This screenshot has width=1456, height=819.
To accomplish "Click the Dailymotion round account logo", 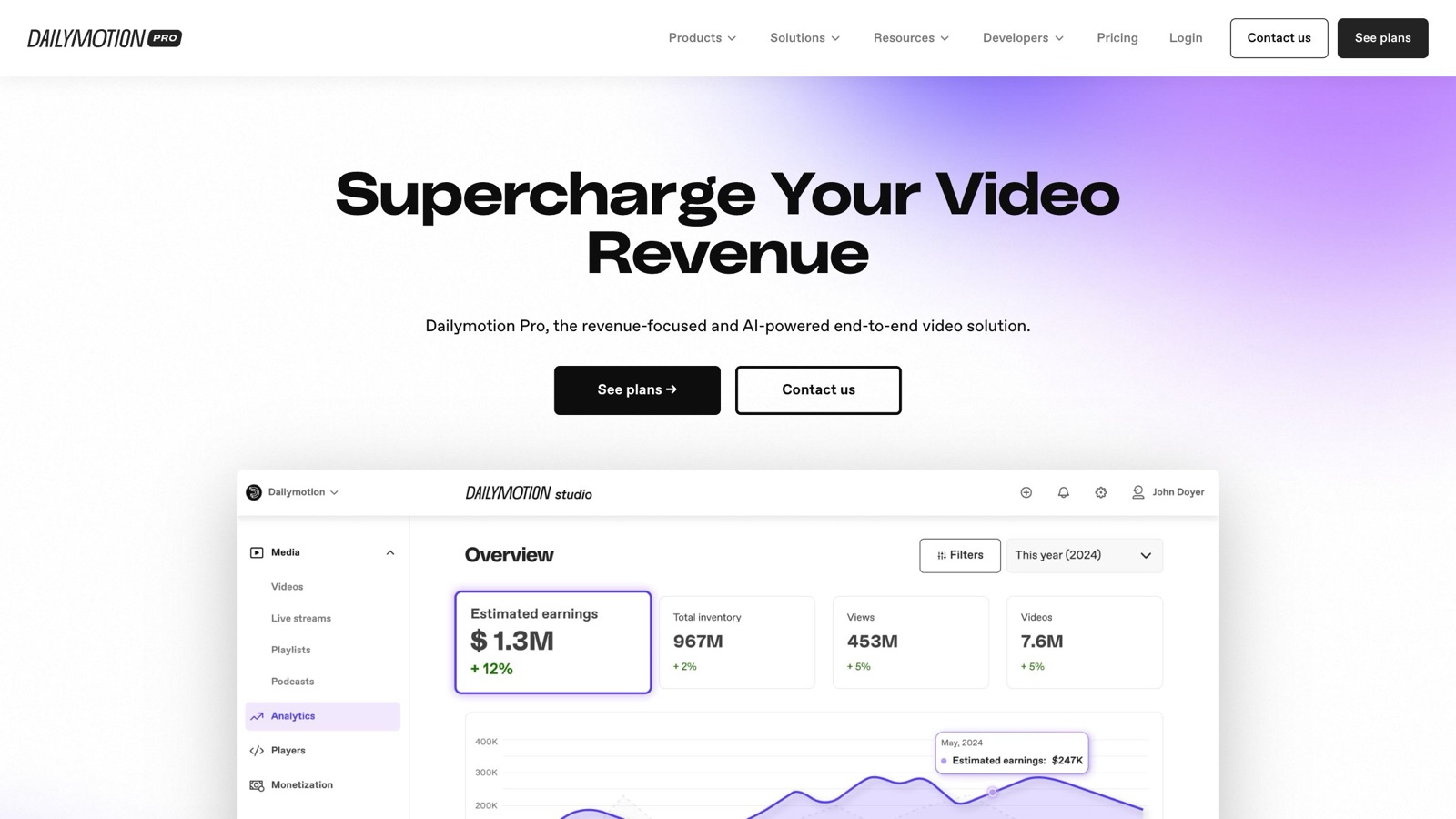I will 254,492.
